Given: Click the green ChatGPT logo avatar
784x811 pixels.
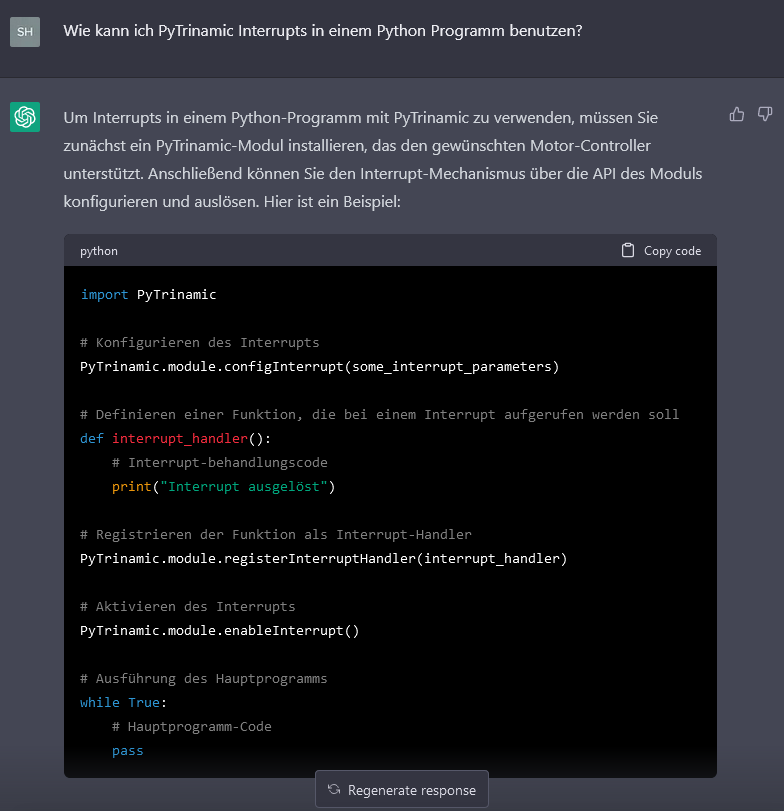Looking at the screenshot, I should (x=25, y=117).
